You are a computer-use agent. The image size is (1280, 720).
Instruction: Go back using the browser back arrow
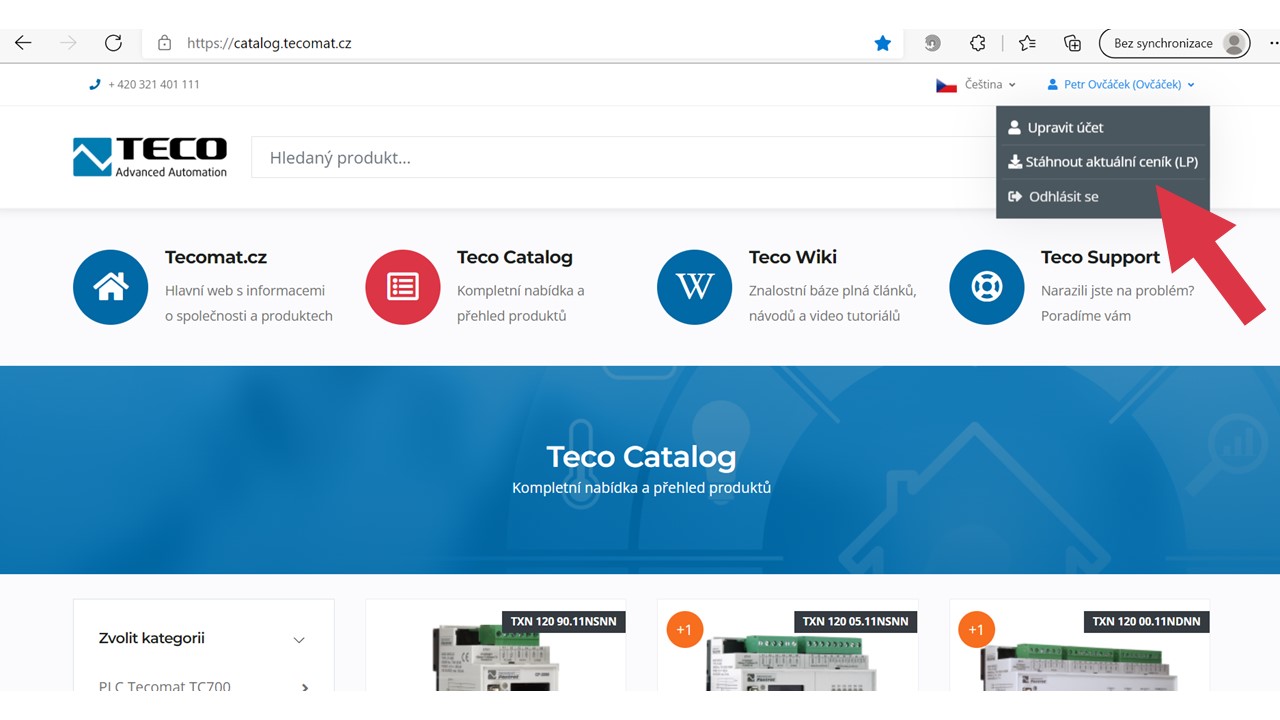(23, 43)
